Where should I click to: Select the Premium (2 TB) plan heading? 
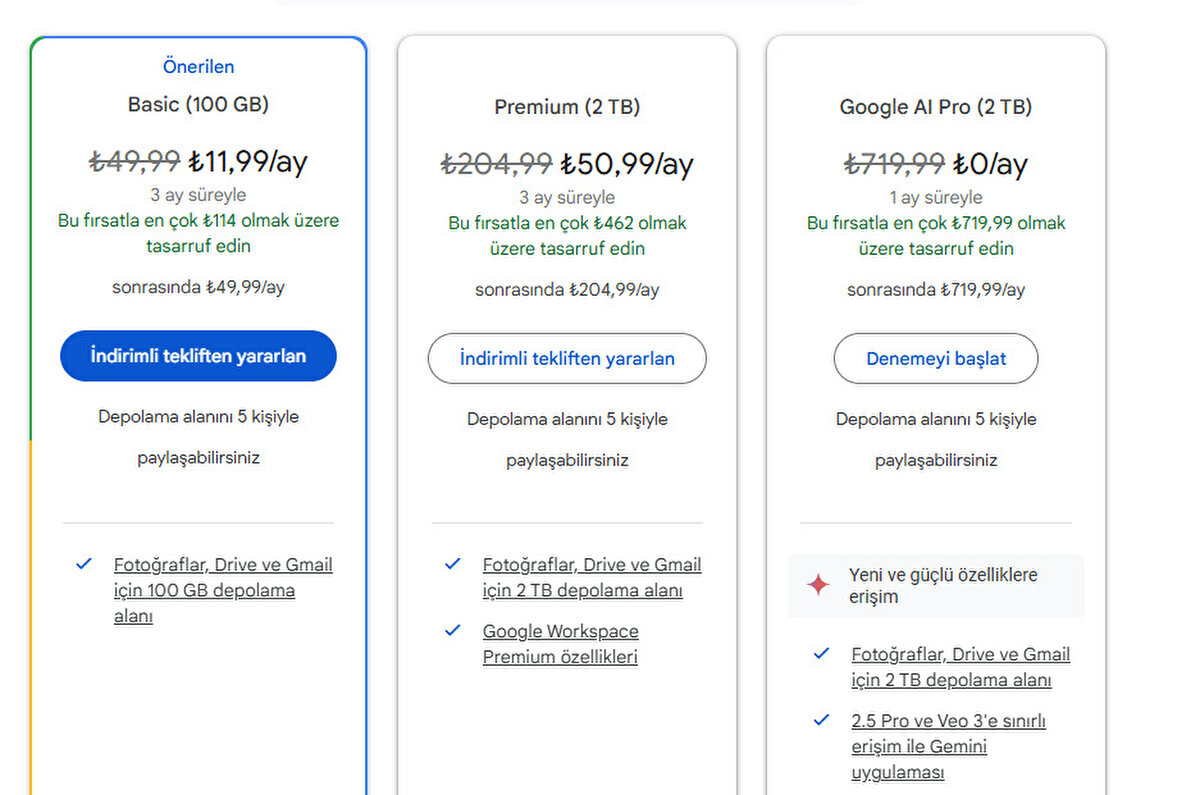pyautogui.click(x=566, y=107)
